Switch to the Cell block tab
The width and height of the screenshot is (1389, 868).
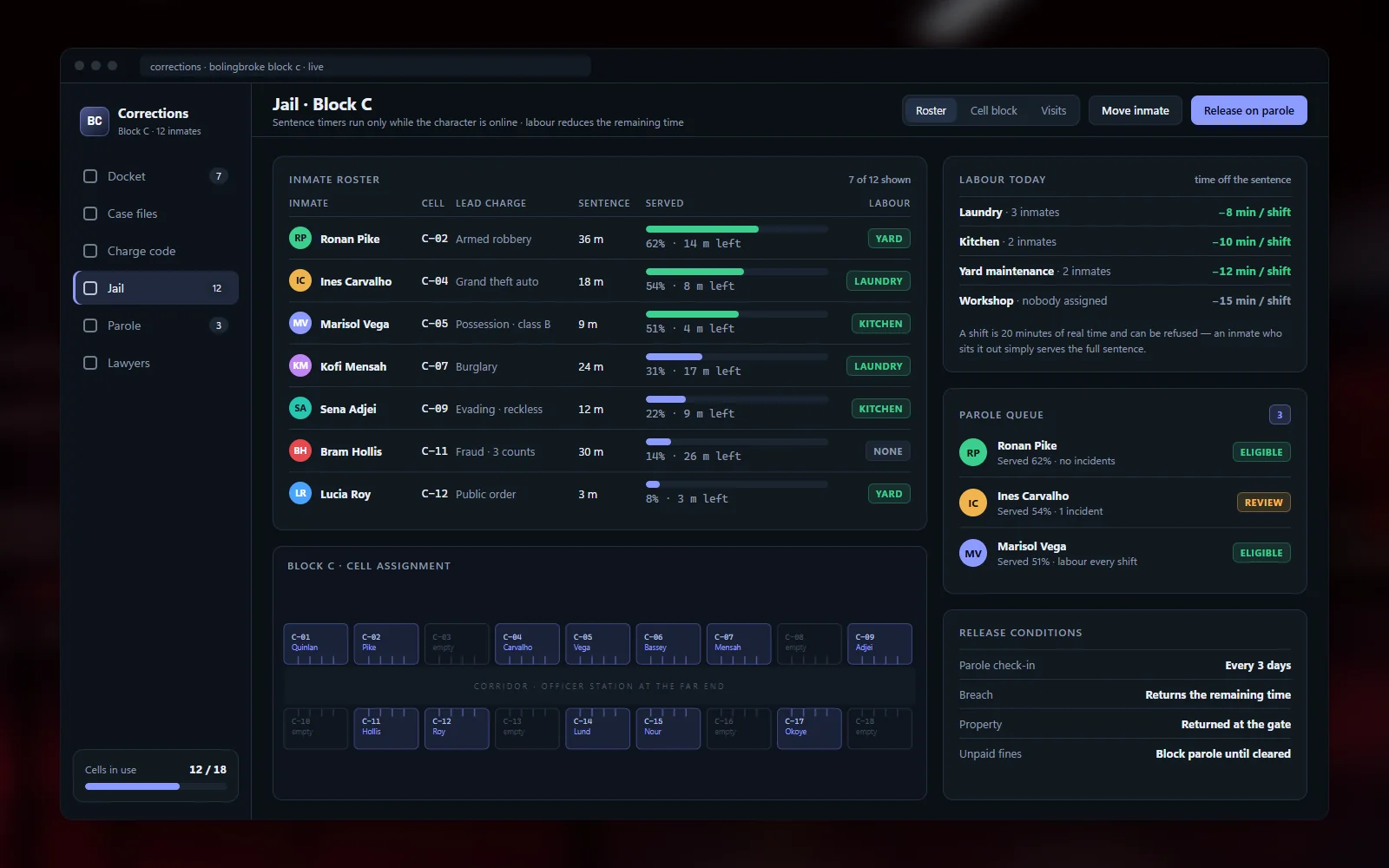993,110
